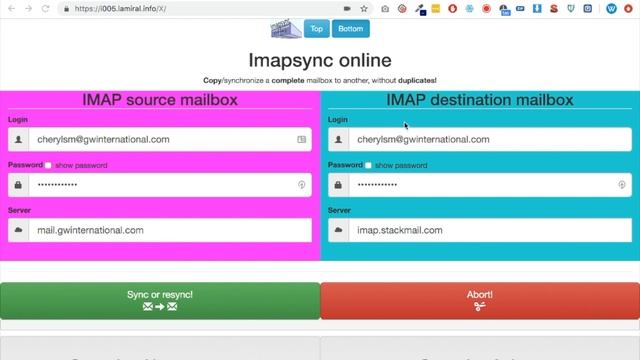Enable show password for source mailbox
The height and width of the screenshot is (360, 640).
click(48, 165)
